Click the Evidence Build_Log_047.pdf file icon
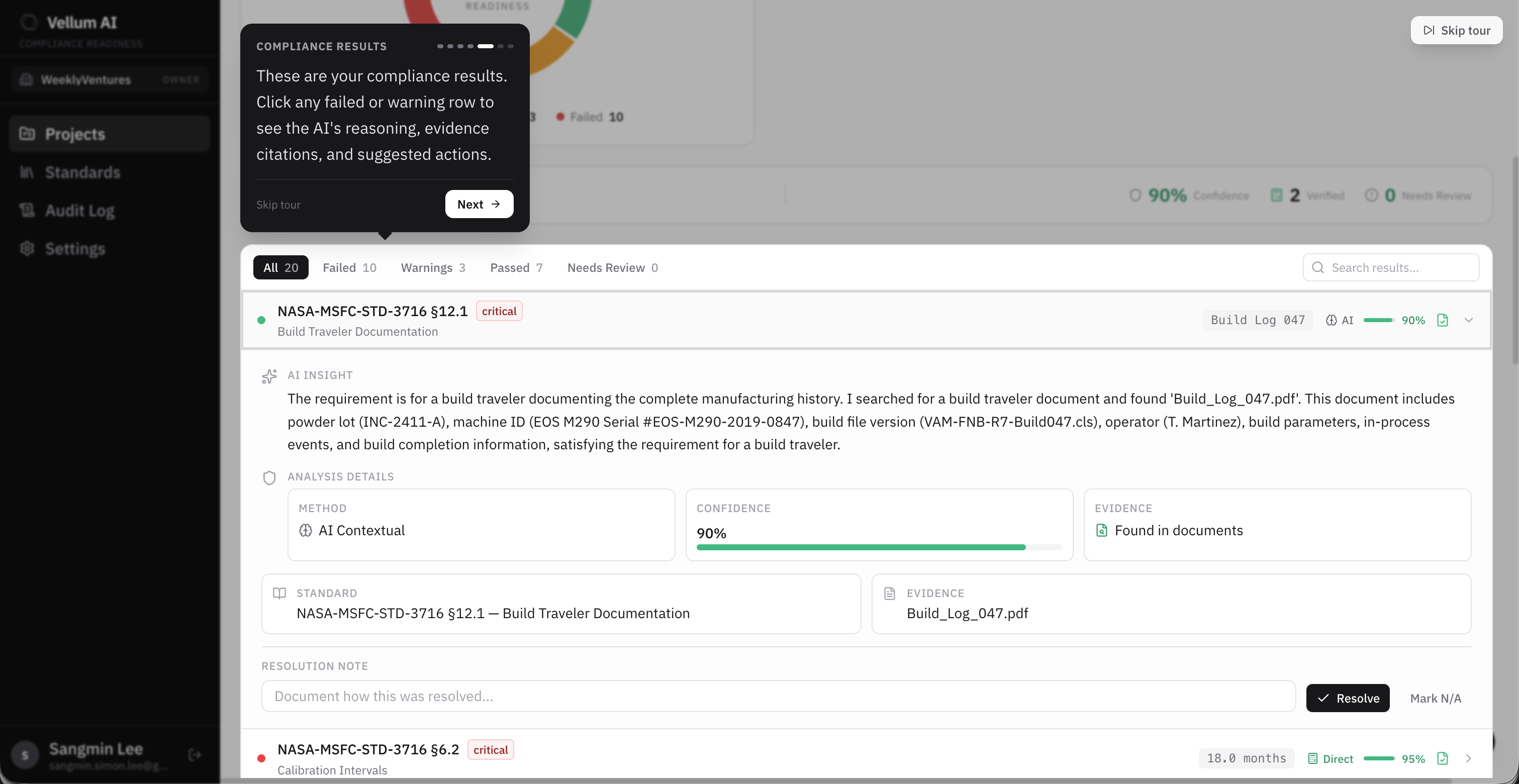 tap(890, 593)
